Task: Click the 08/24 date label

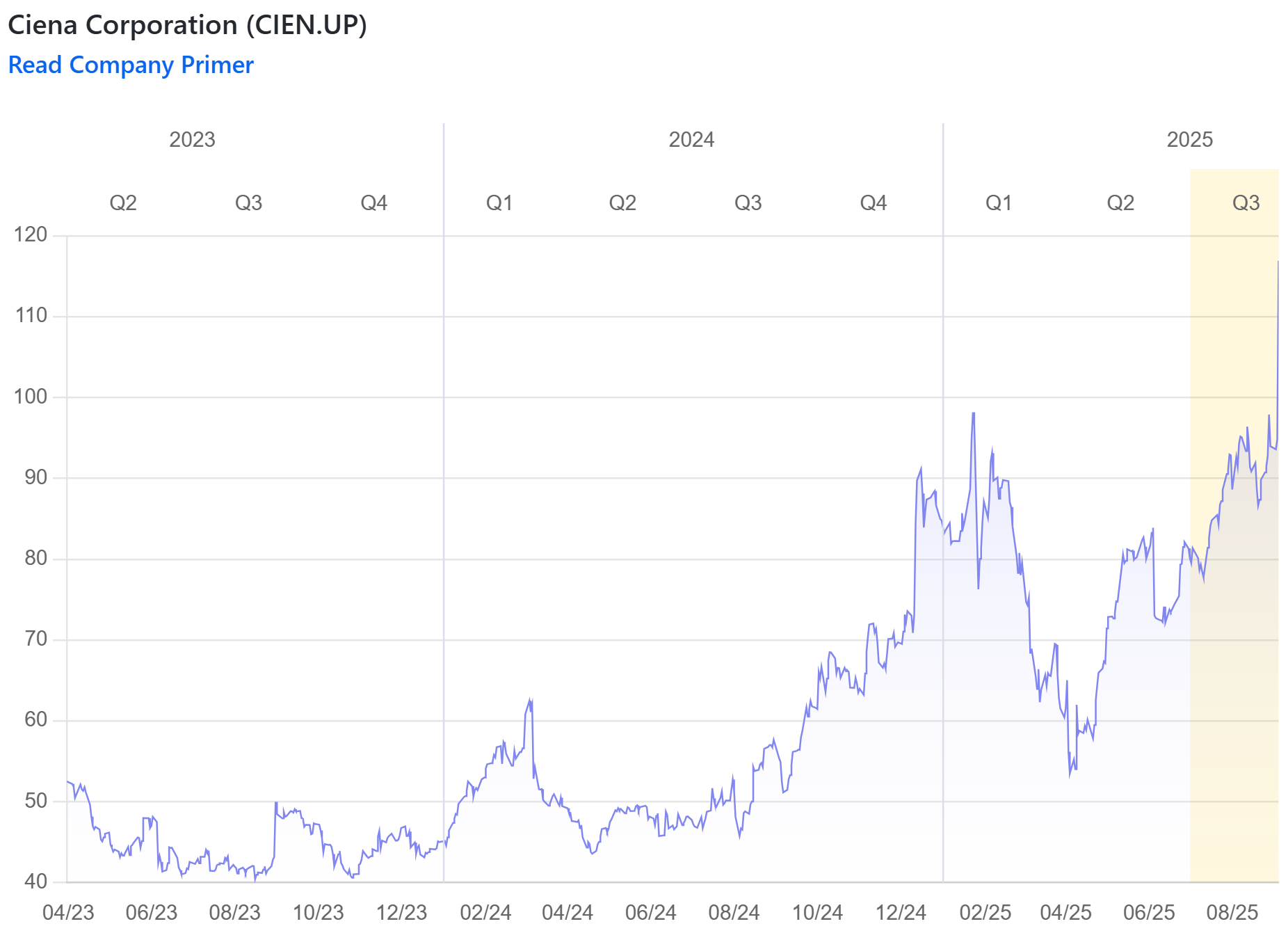Action: [734, 912]
